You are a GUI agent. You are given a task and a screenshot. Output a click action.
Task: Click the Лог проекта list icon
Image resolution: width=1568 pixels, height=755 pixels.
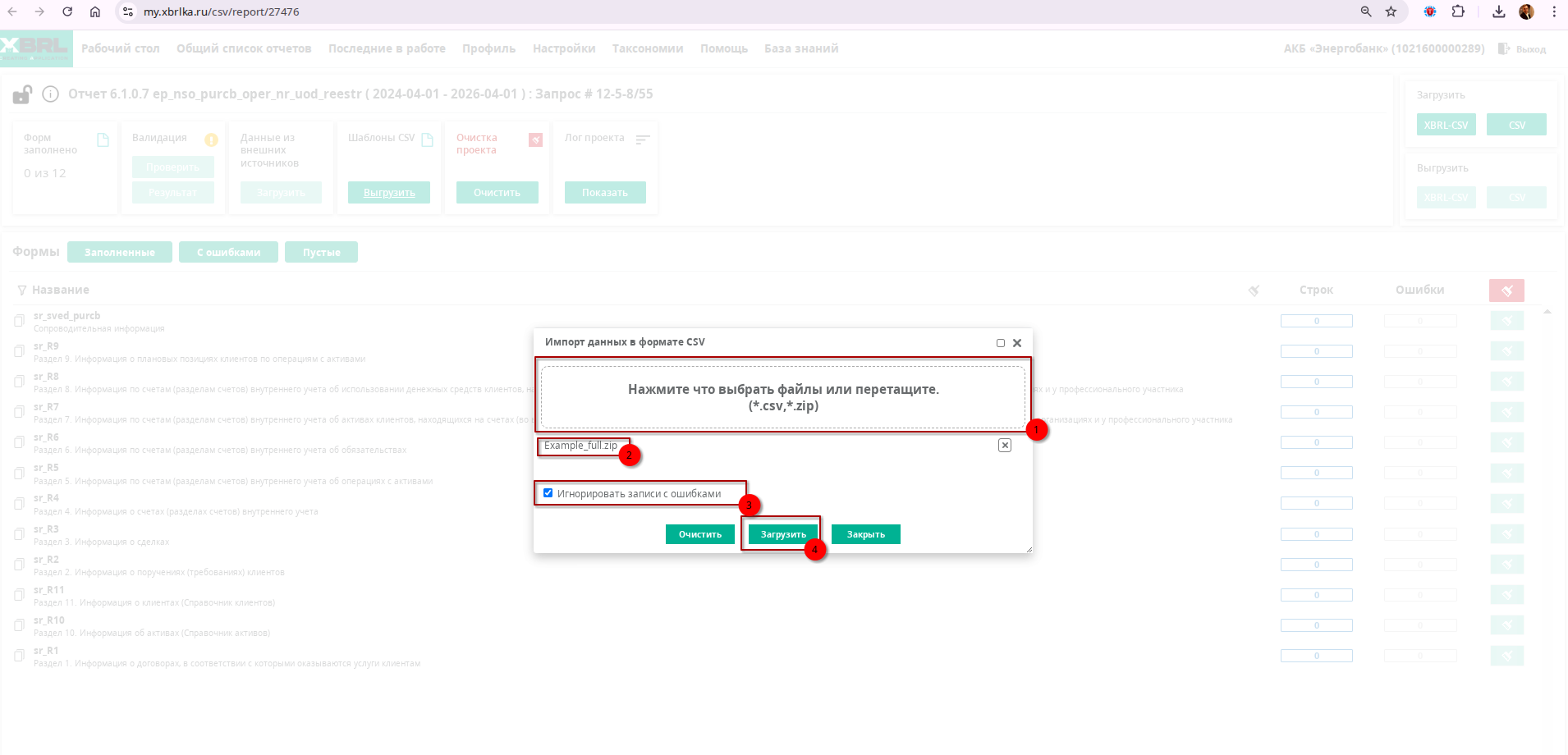643,140
